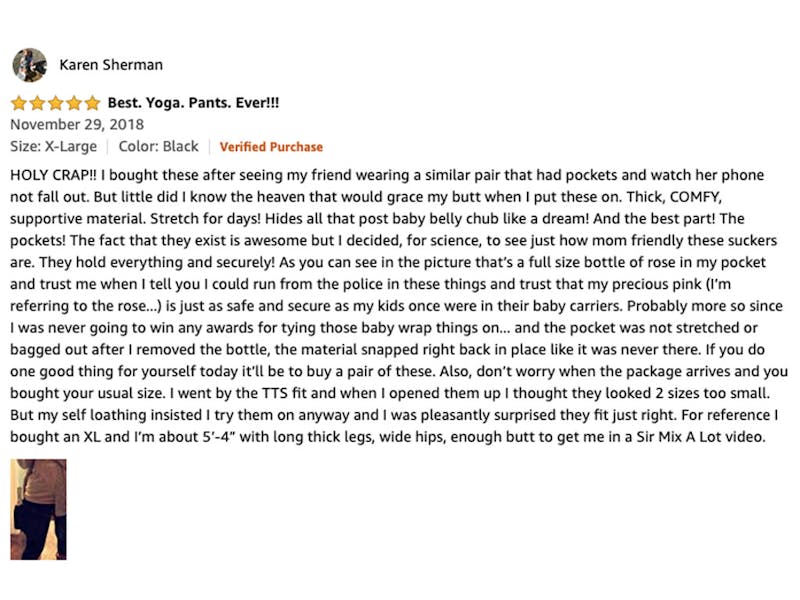Screen dimensions: 800x600
Task: Click the reviewer name Karen Sherman
Action: [x=111, y=65]
